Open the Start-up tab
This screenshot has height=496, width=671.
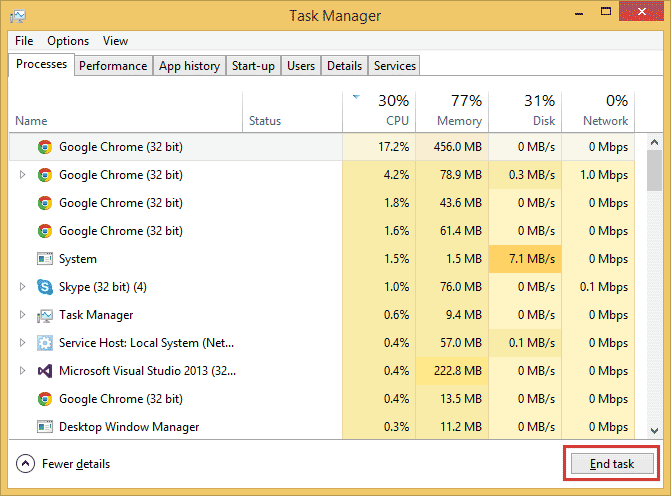point(253,66)
